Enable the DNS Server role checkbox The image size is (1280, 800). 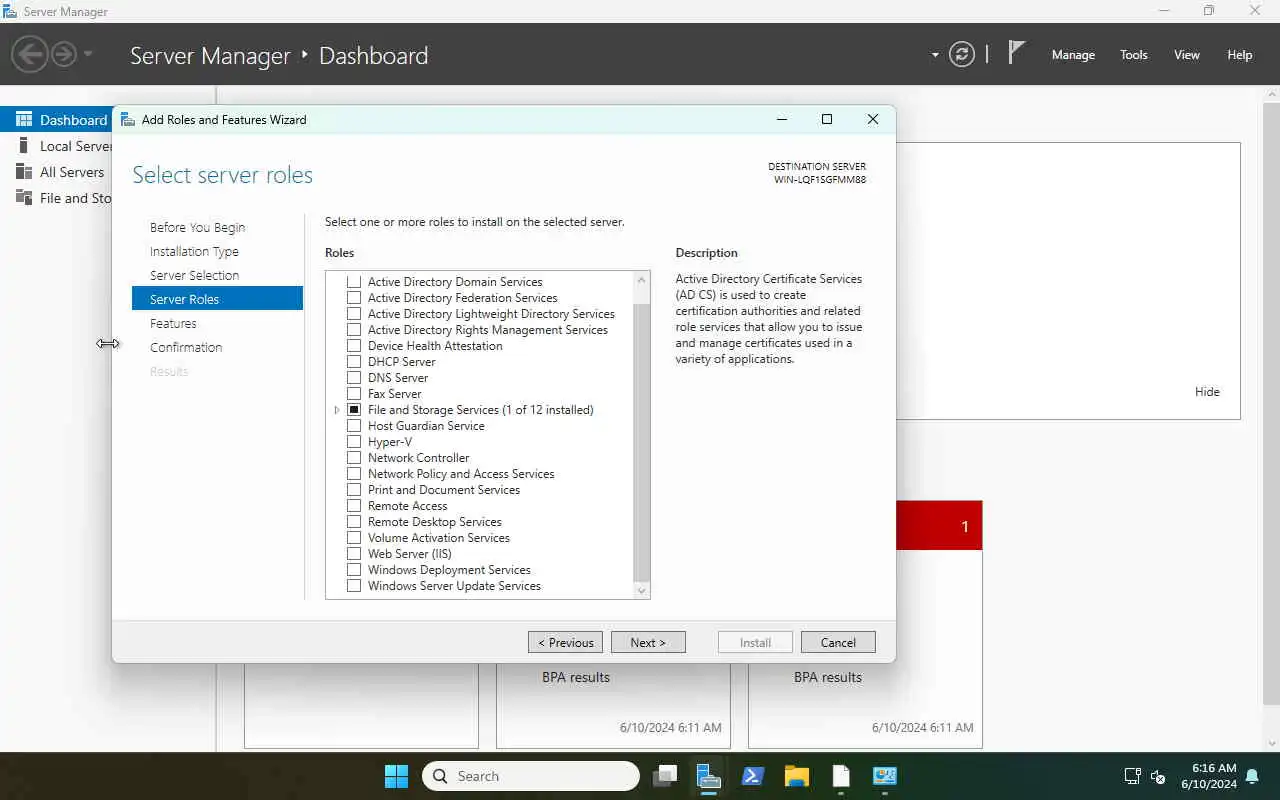pyautogui.click(x=354, y=378)
